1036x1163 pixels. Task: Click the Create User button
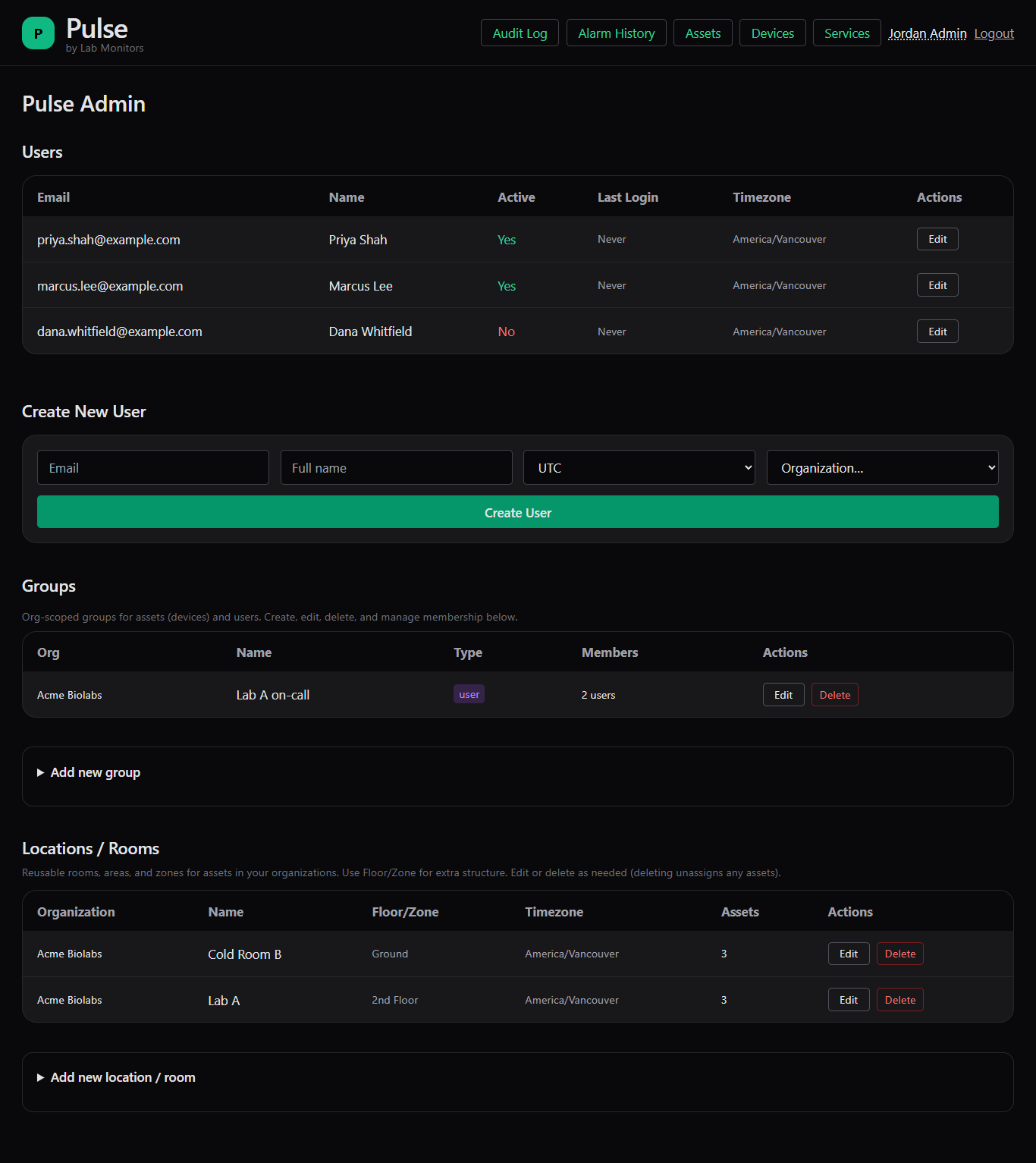[x=518, y=512]
